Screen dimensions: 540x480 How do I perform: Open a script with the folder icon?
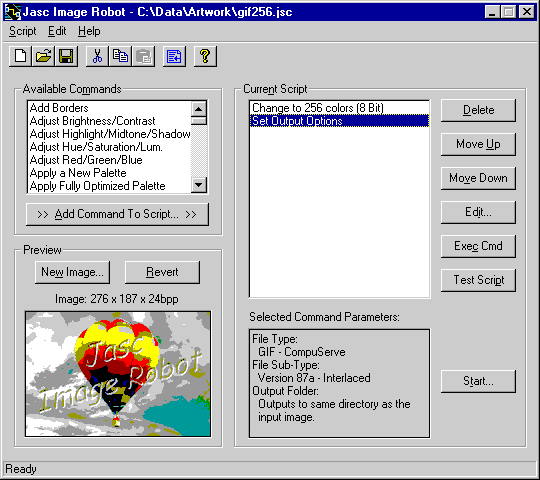[43, 56]
